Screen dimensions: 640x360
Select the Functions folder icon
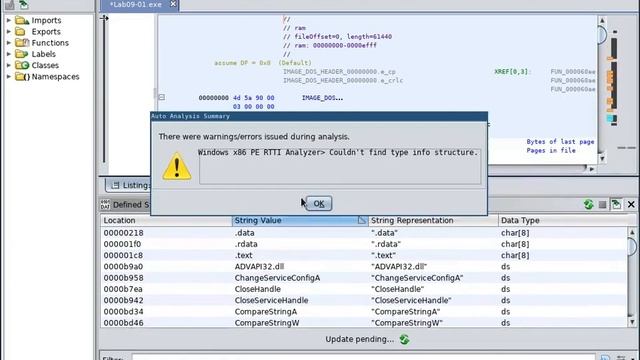pyautogui.click(x=22, y=42)
